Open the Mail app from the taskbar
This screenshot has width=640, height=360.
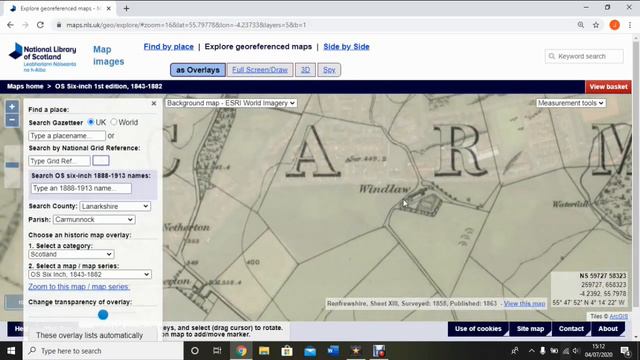pos(310,351)
